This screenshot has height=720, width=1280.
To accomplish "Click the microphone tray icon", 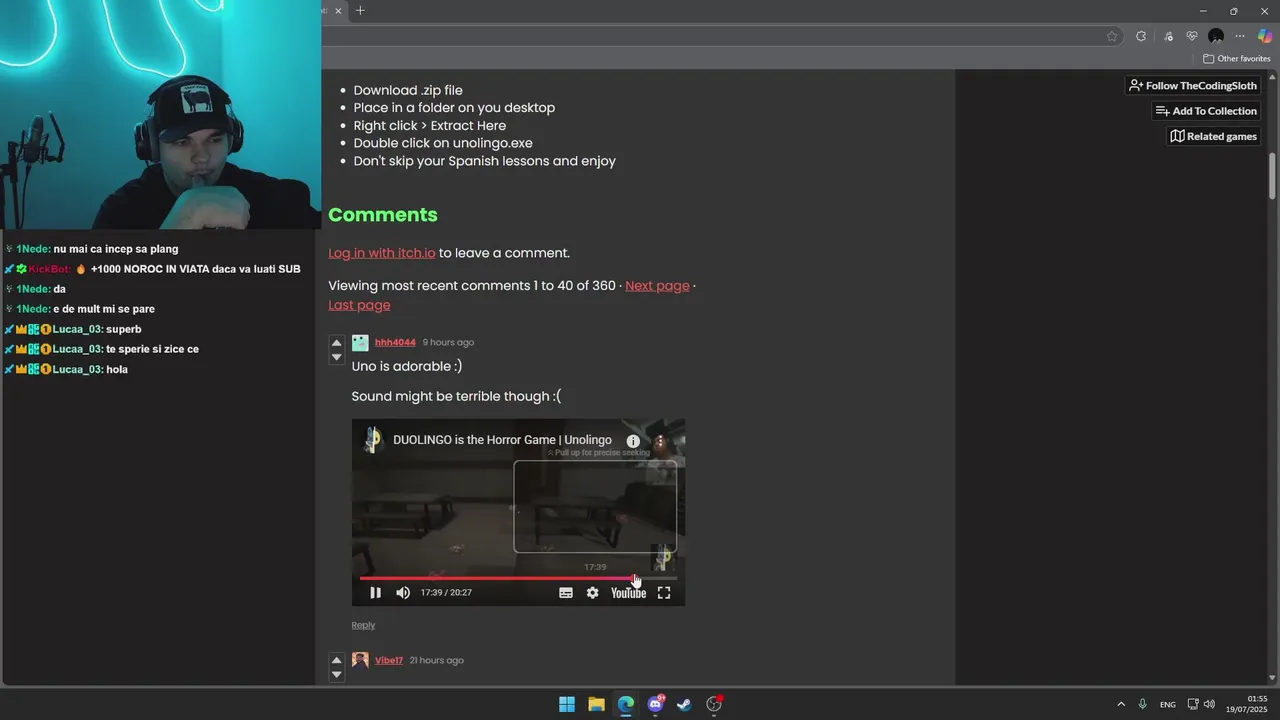I will (x=1143, y=704).
